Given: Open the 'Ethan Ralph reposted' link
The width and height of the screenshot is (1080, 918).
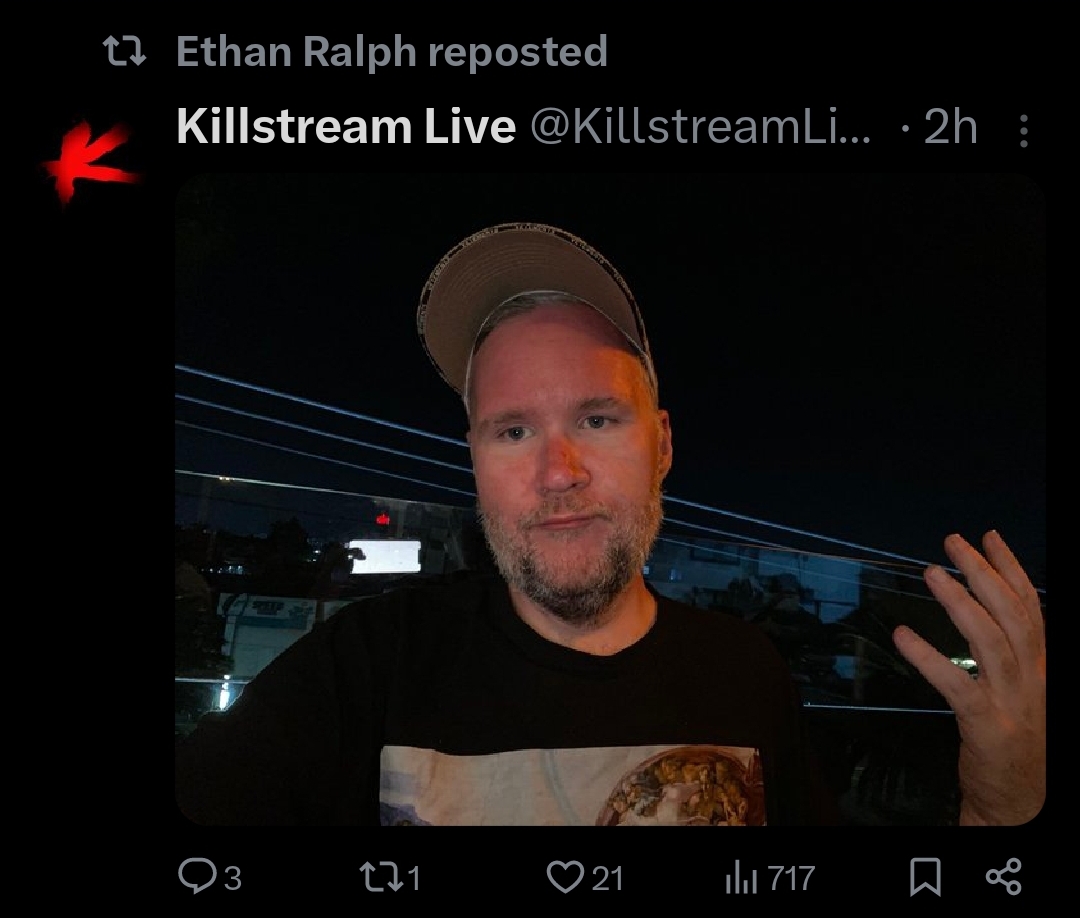Looking at the screenshot, I should (391, 52).
